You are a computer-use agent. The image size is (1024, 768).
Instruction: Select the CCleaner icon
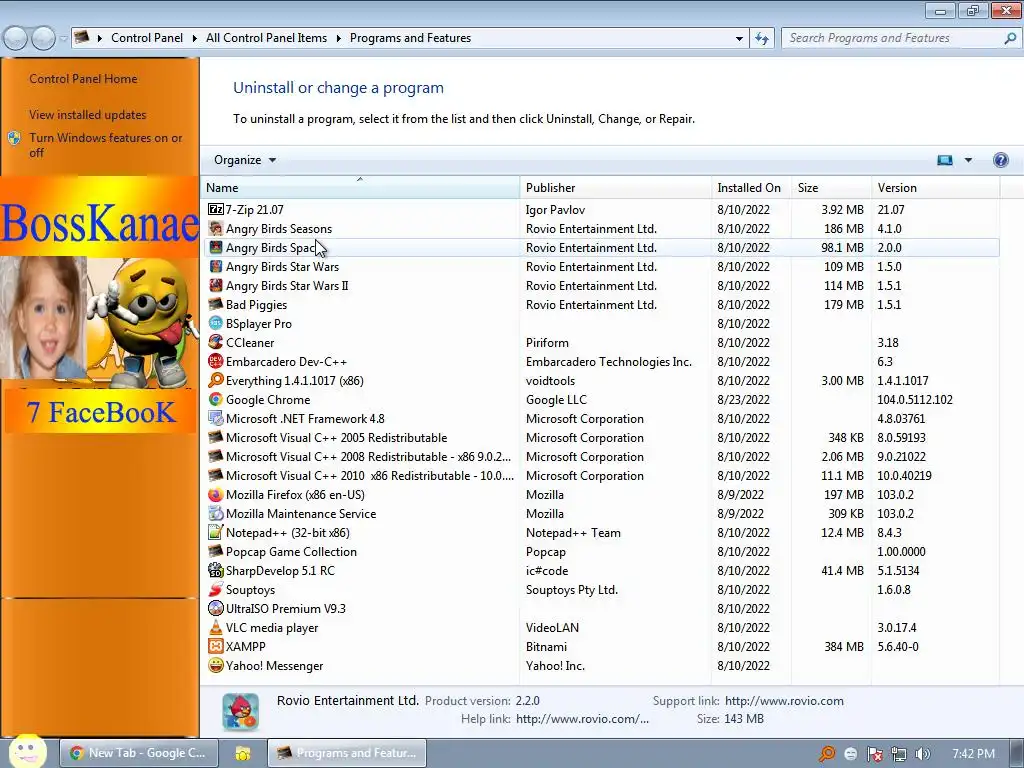click(216, 342)
